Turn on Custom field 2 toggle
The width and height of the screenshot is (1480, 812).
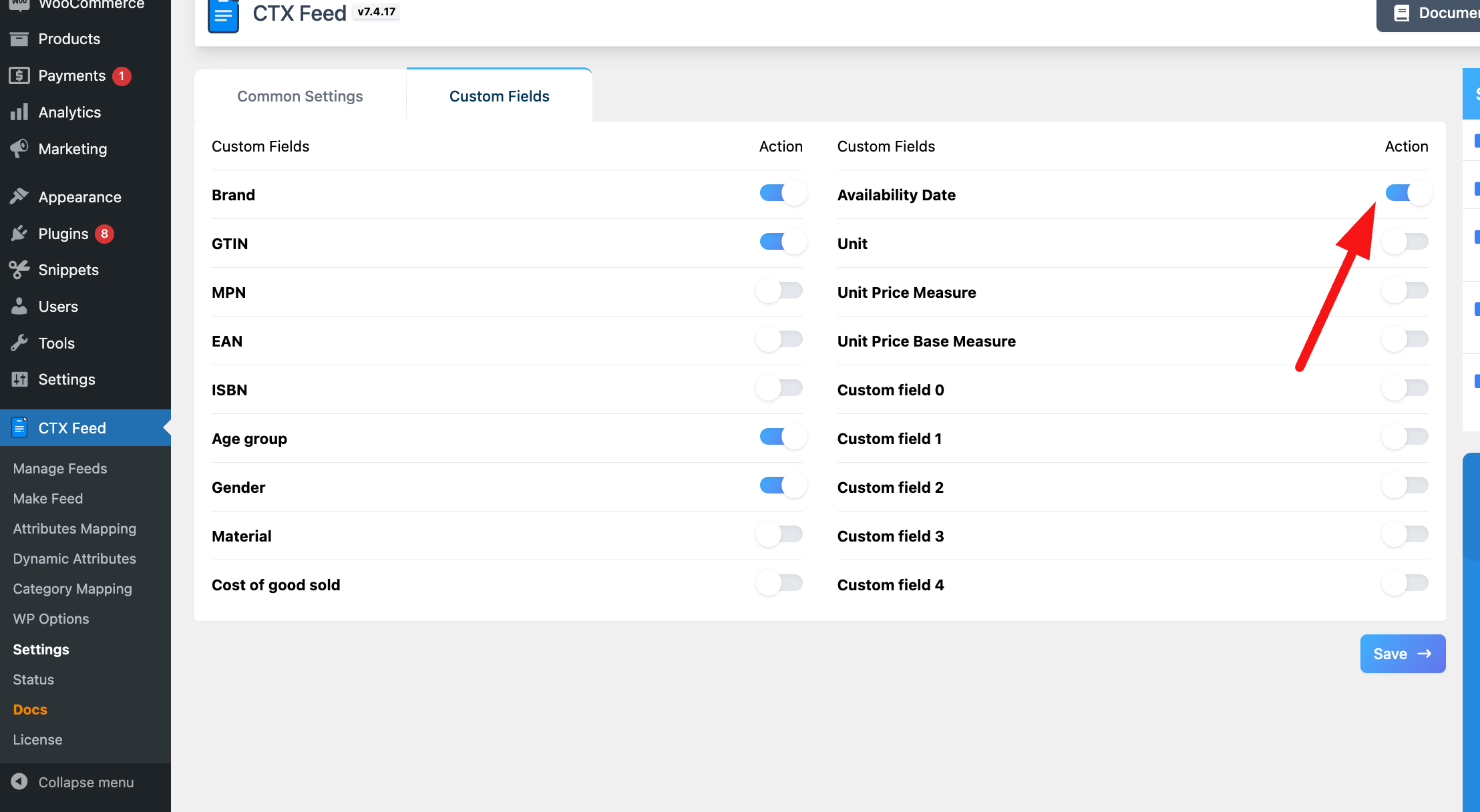pos(1406,486)
